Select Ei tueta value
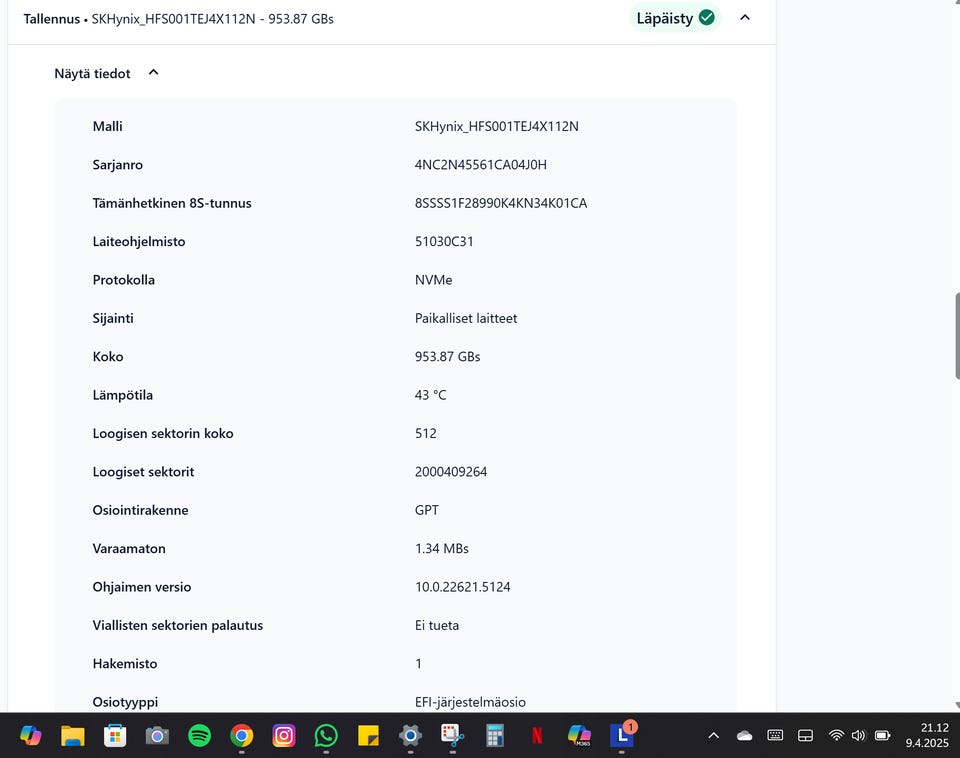 pos(437,625)
